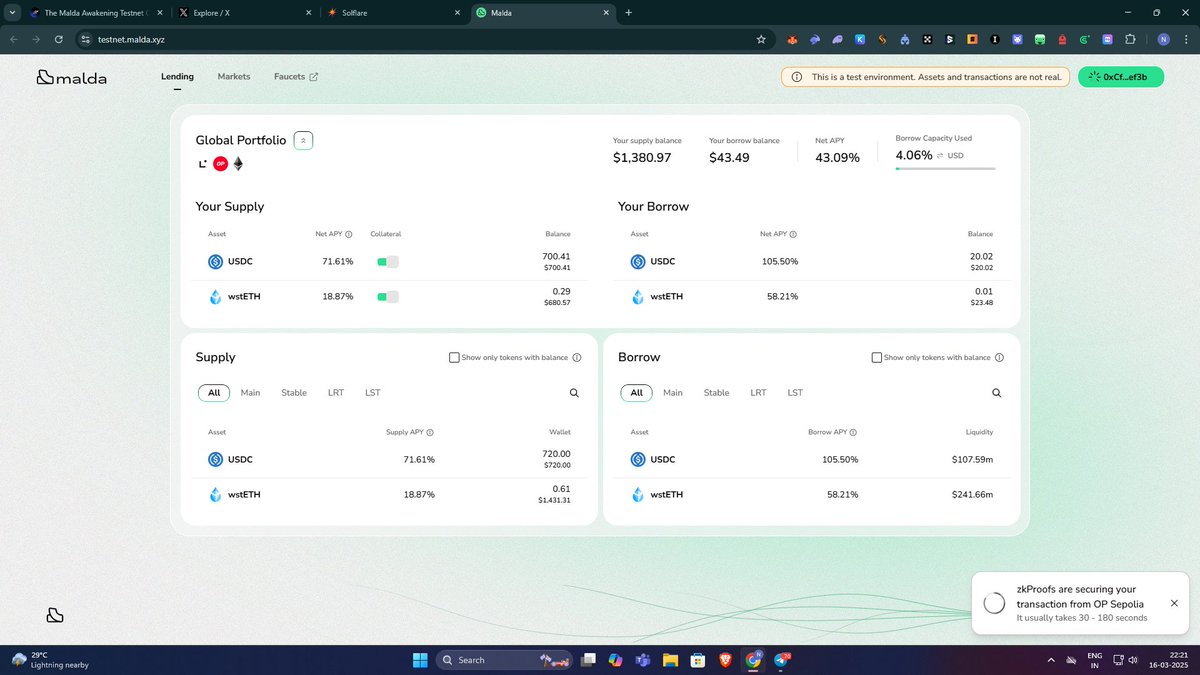Select the Ethereum chain icon in Global Portfolio
Screen dimensions: 1200x675
(238, 164)
